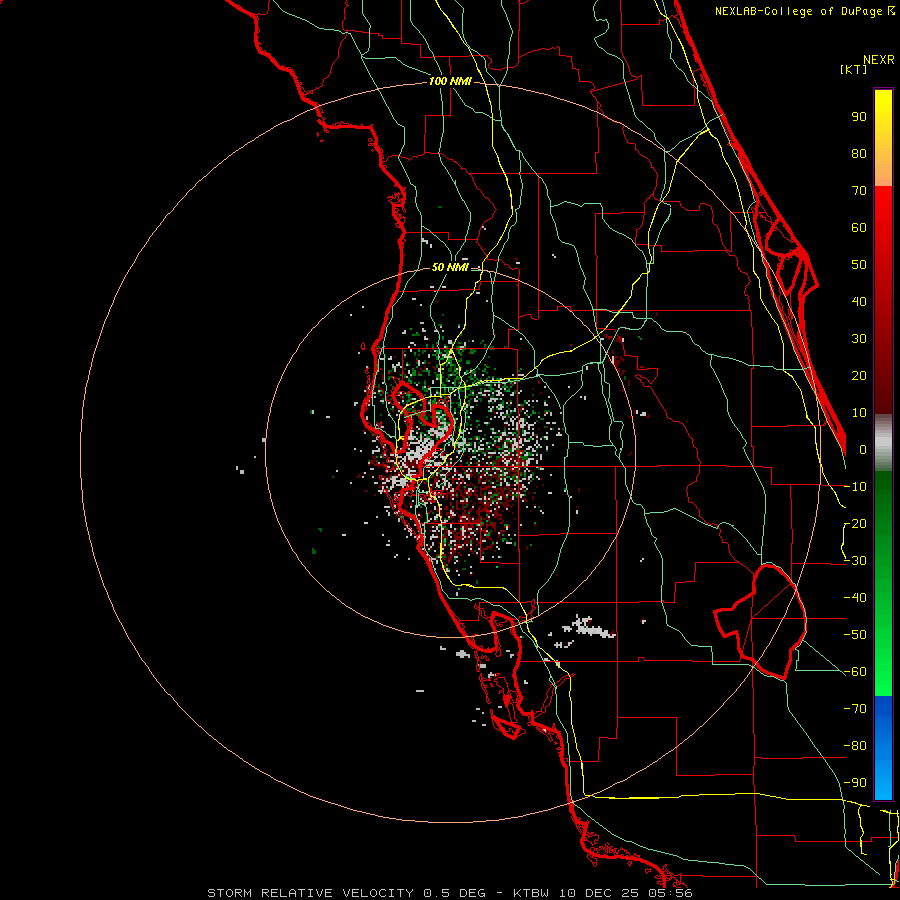This screenshot has height=900, width=900.
Task: Click the positive 40 colorbar value
Action: (x=859, y=301)
